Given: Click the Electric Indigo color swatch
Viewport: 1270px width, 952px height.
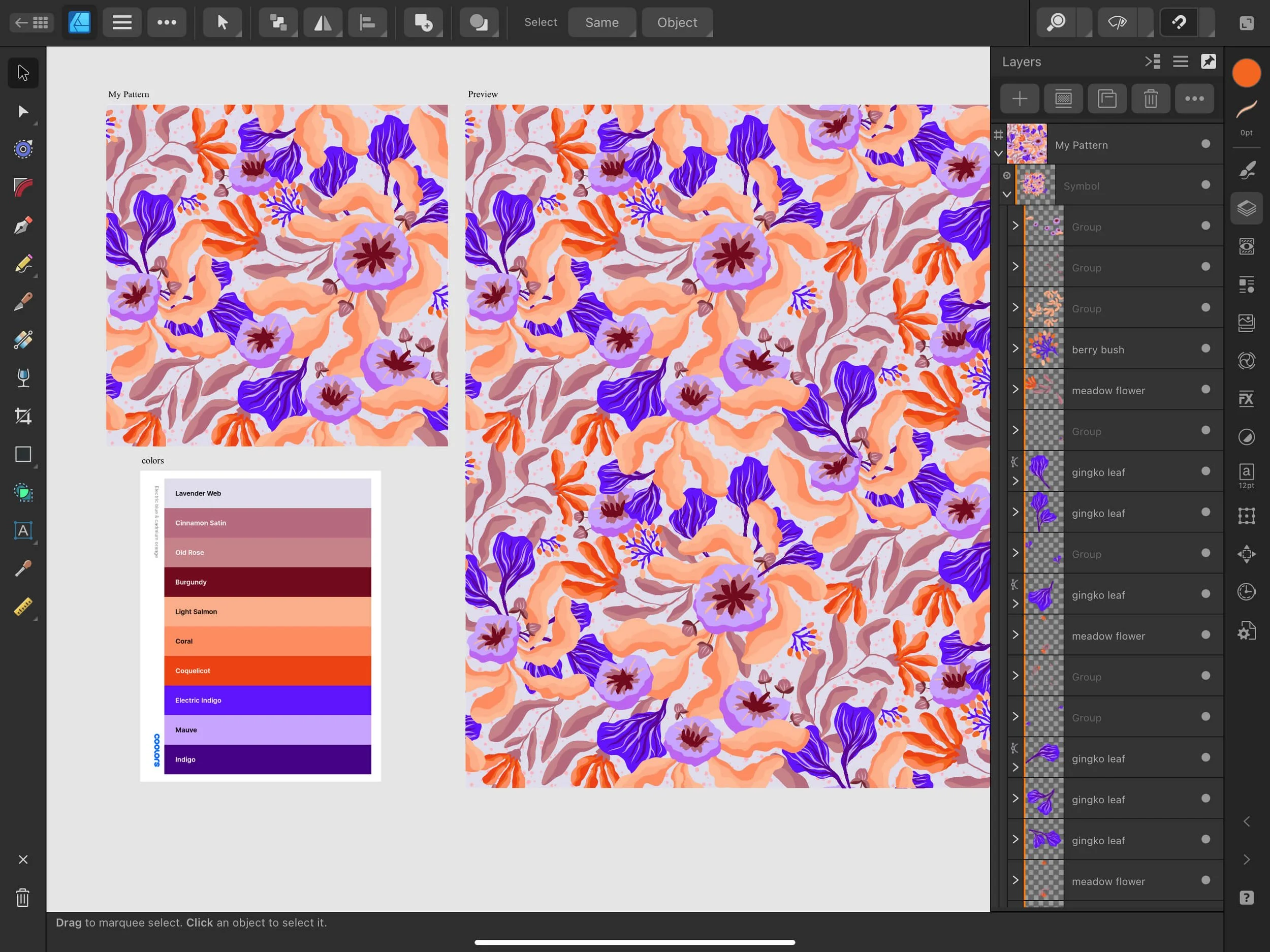Looking at the screenshot, I should [267, 700].
